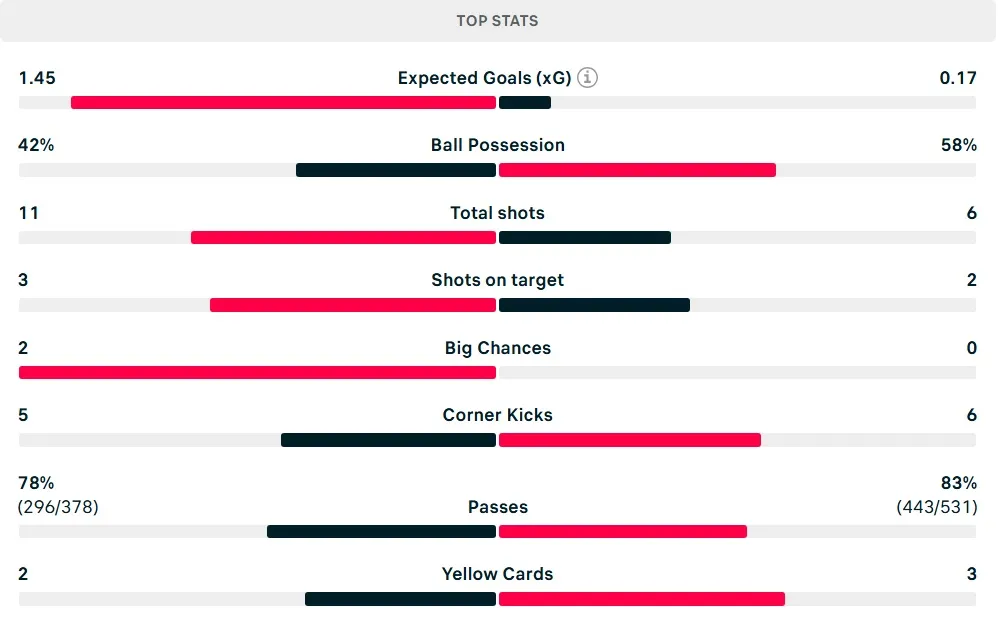Viewport: 998px width, 628px height.
Task: Click the 443/531 passes value
Action: coord(937,507)
